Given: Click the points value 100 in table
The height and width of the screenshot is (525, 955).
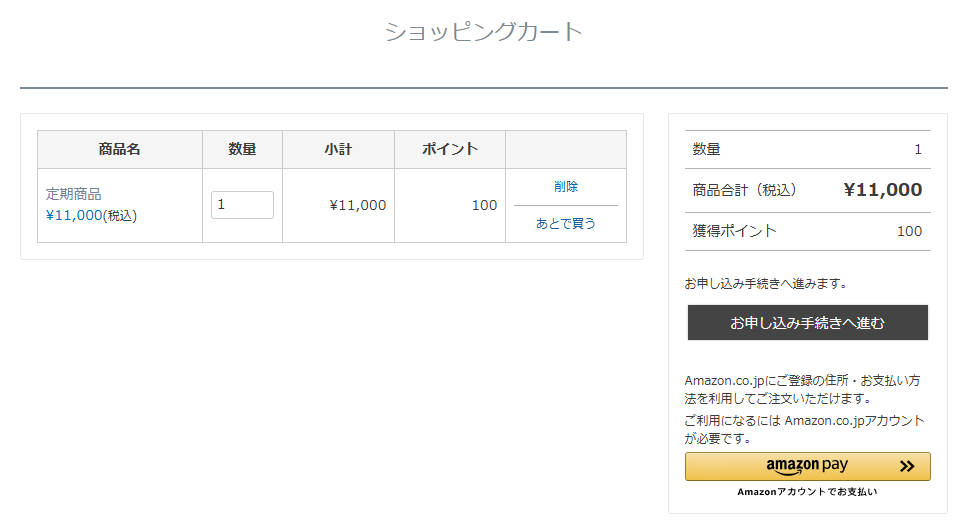Looking at the screenshot, I should pos(484,205).
